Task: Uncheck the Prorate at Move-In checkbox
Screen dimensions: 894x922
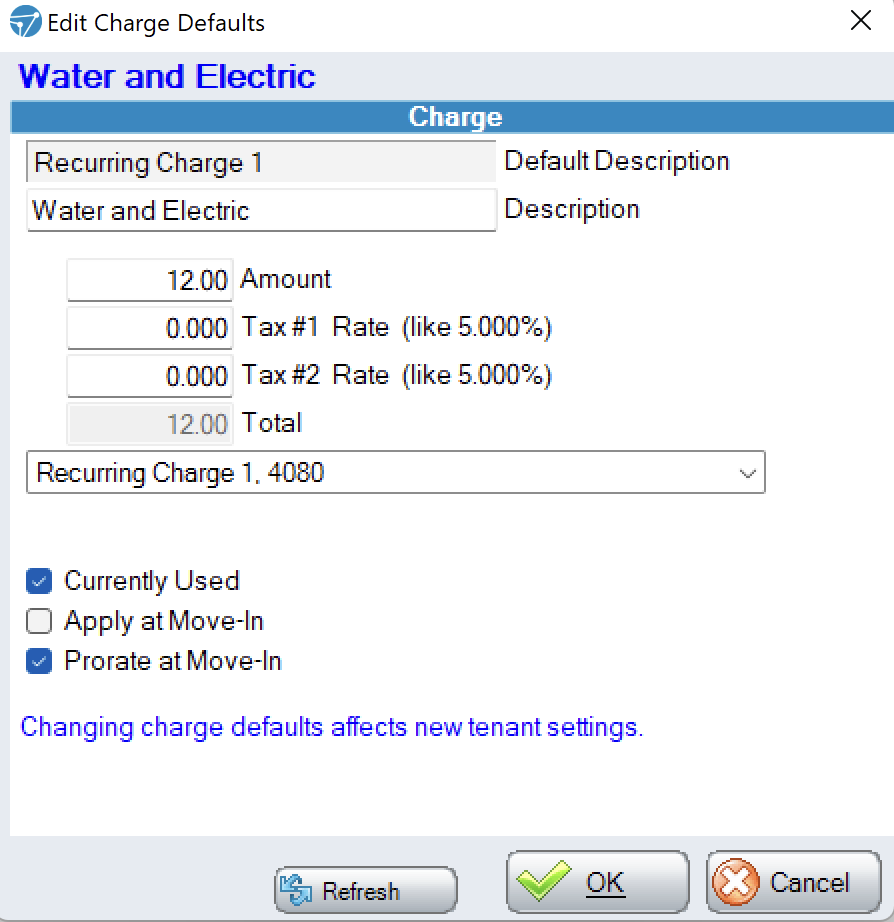Action: (39, 661)
